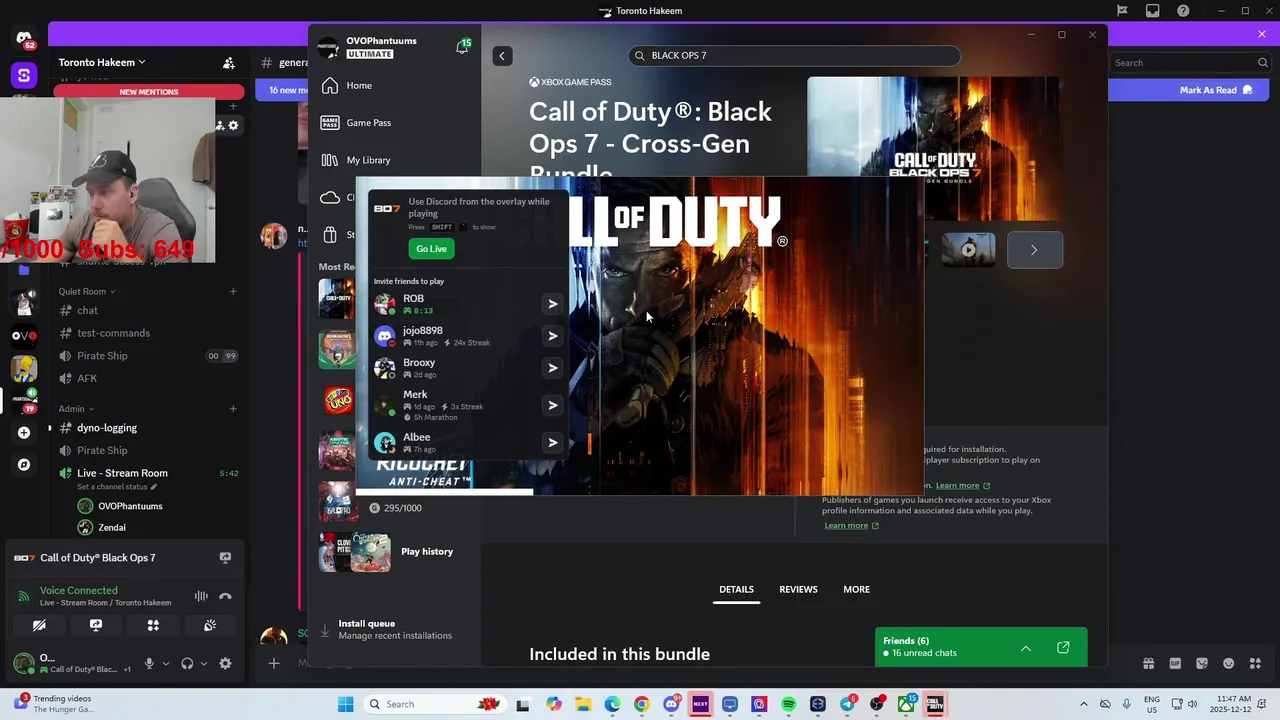The image size is (1280, 720).
Task: Go back with Xbox app back arrow
Action: coord(502,56)
